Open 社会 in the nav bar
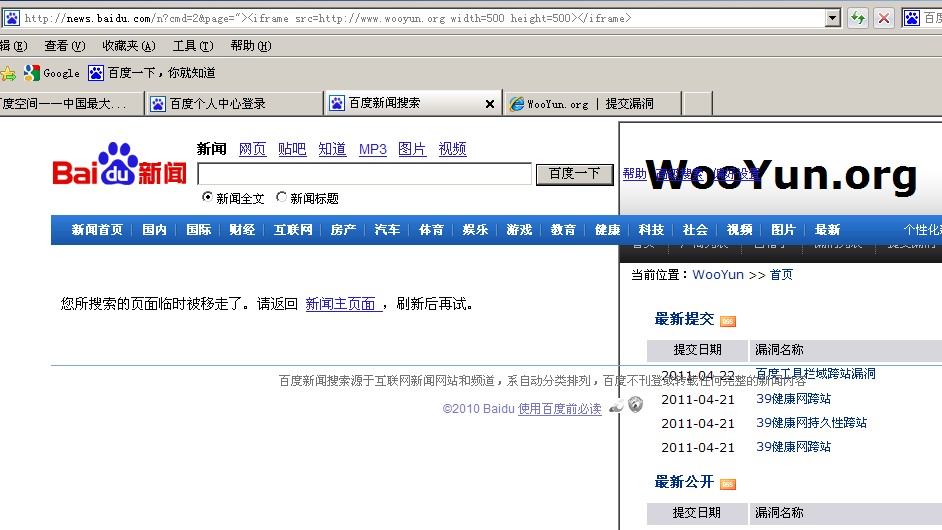 pos(695,230)
